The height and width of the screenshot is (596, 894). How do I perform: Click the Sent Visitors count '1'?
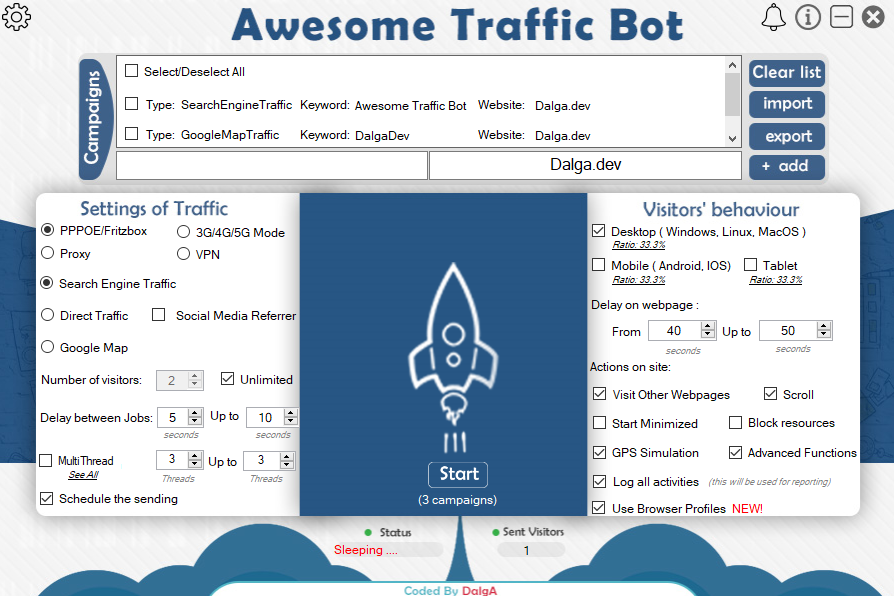(x=526, y=550)
